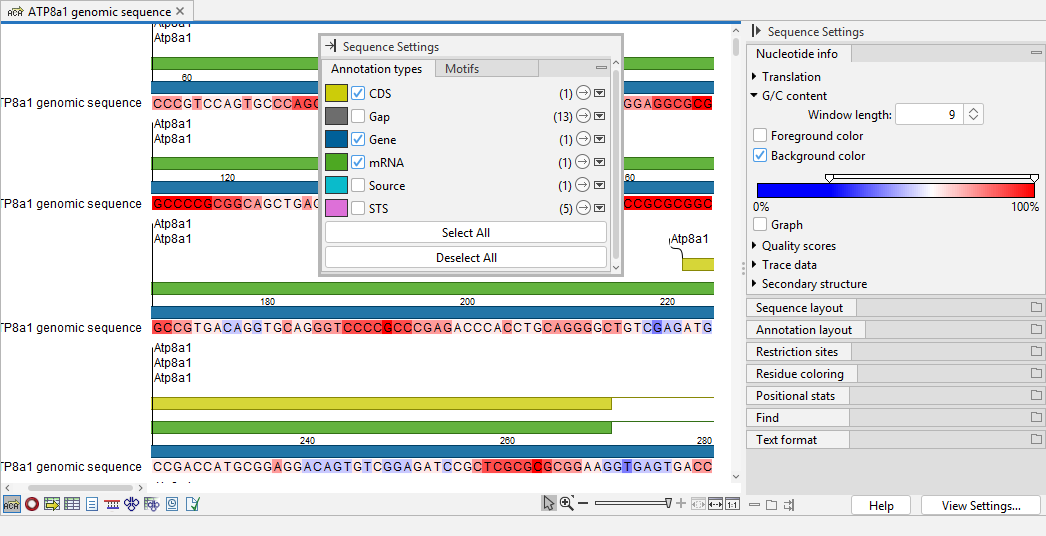The width and height of the screenshot is (1046, 536).
Task: Click the zoom in plus icon
Action: (x=680, y=503)
